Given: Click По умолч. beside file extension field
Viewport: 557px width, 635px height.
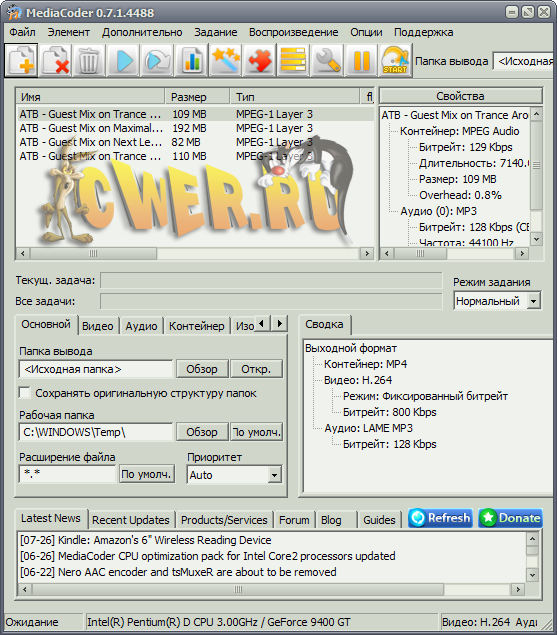Looking at the screenshot, I should coord(147,474).
